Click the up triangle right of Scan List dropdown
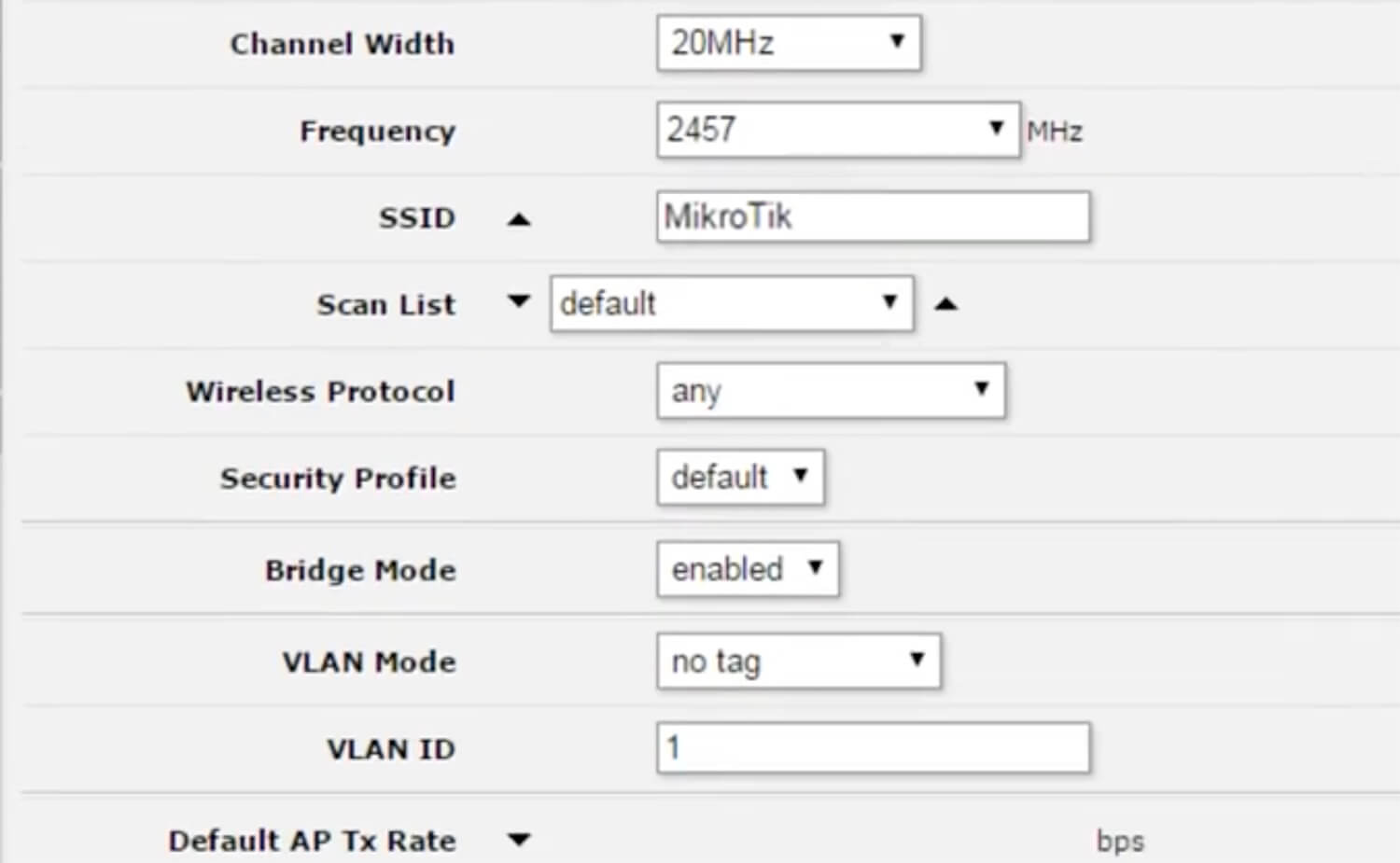 tap(946, 303)
